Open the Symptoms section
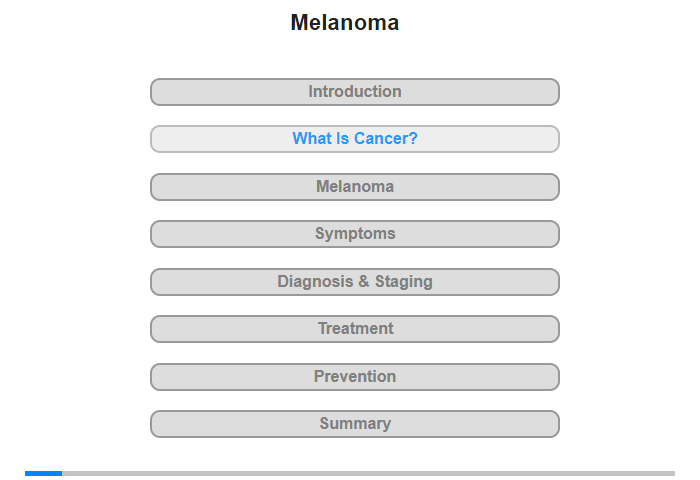The height and width of the screenshot is (480, 700). tap(354, 234)
